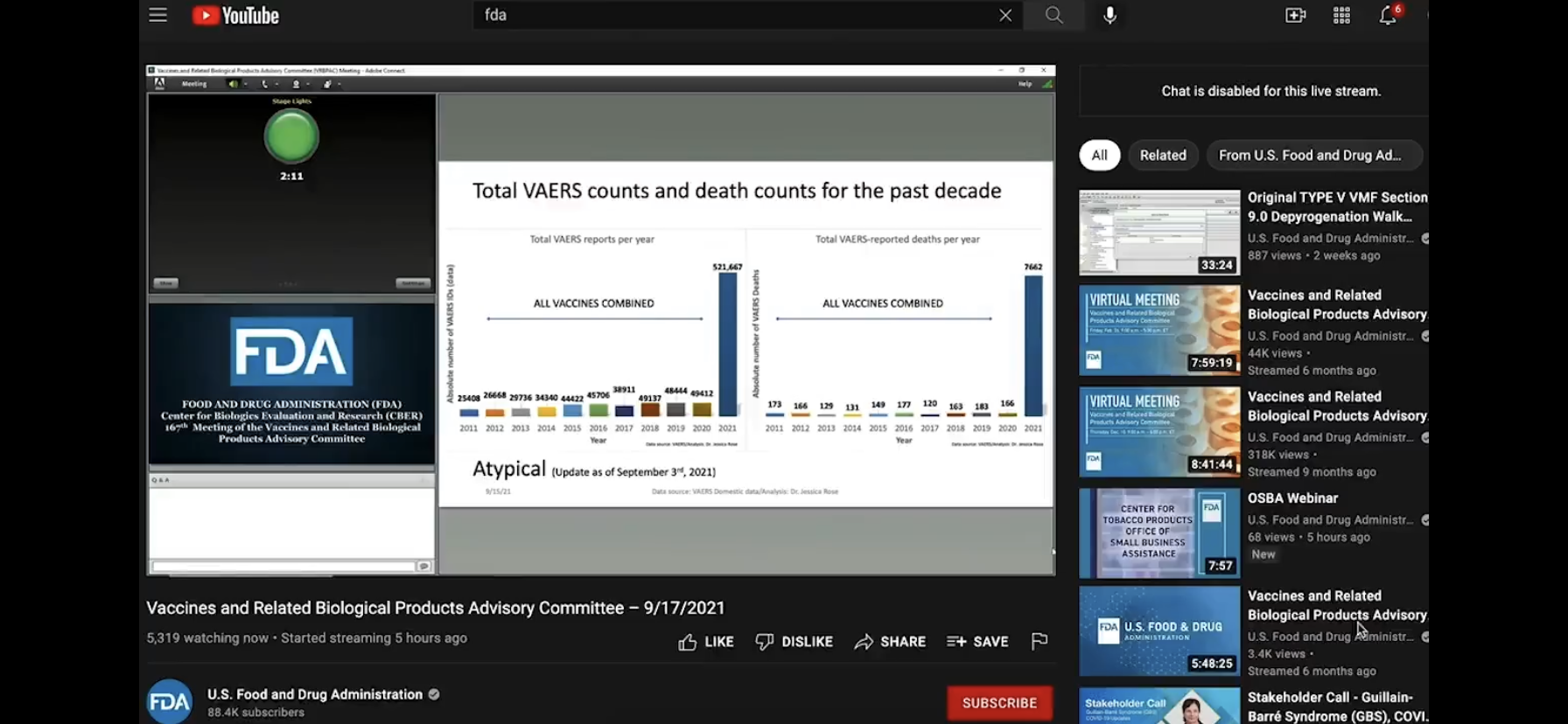
Task: Click the verified badge next to FDA channel
Action: [434, 694]
